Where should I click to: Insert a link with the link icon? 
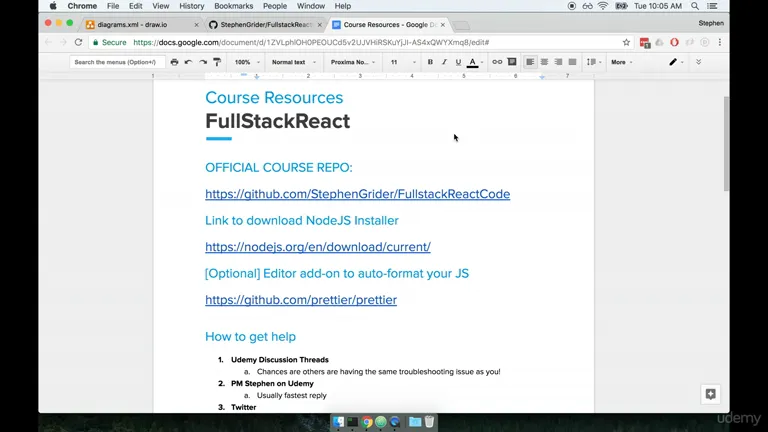tap(497, 62)
